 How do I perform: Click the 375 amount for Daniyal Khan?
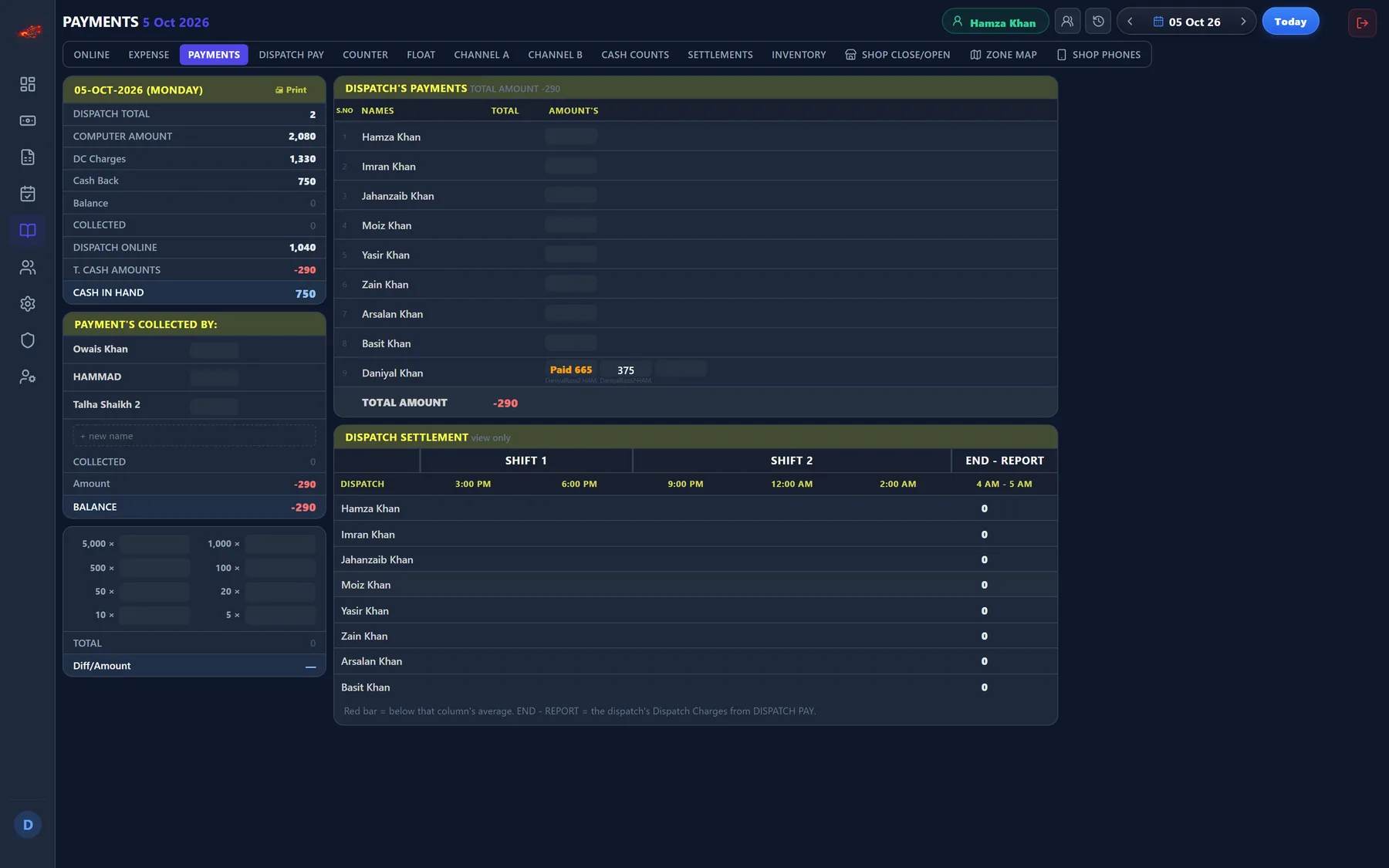click(x=626, y=370)
